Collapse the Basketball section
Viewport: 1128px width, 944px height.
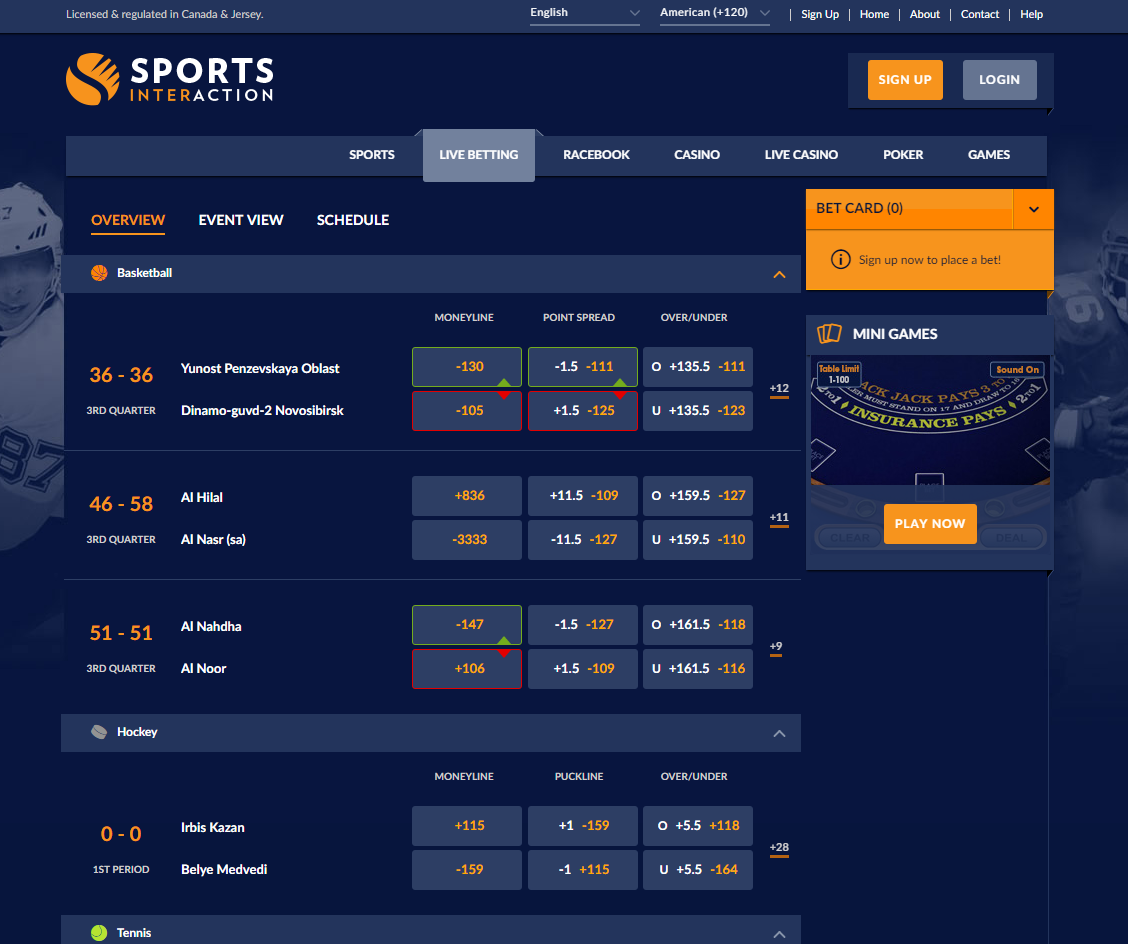(x=779, y=273)
